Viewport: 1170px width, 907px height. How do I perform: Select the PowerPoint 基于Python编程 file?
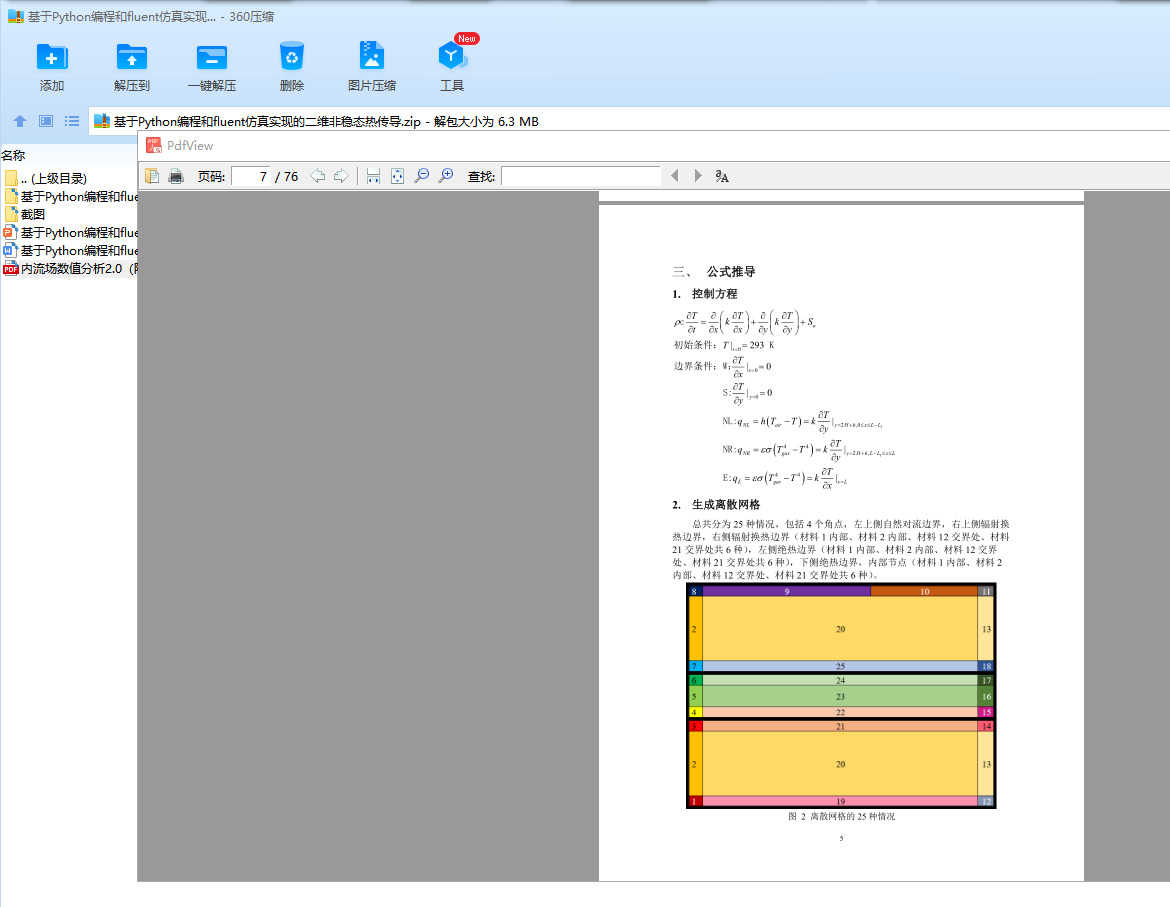pyautogui.click(x=69, y=233)
